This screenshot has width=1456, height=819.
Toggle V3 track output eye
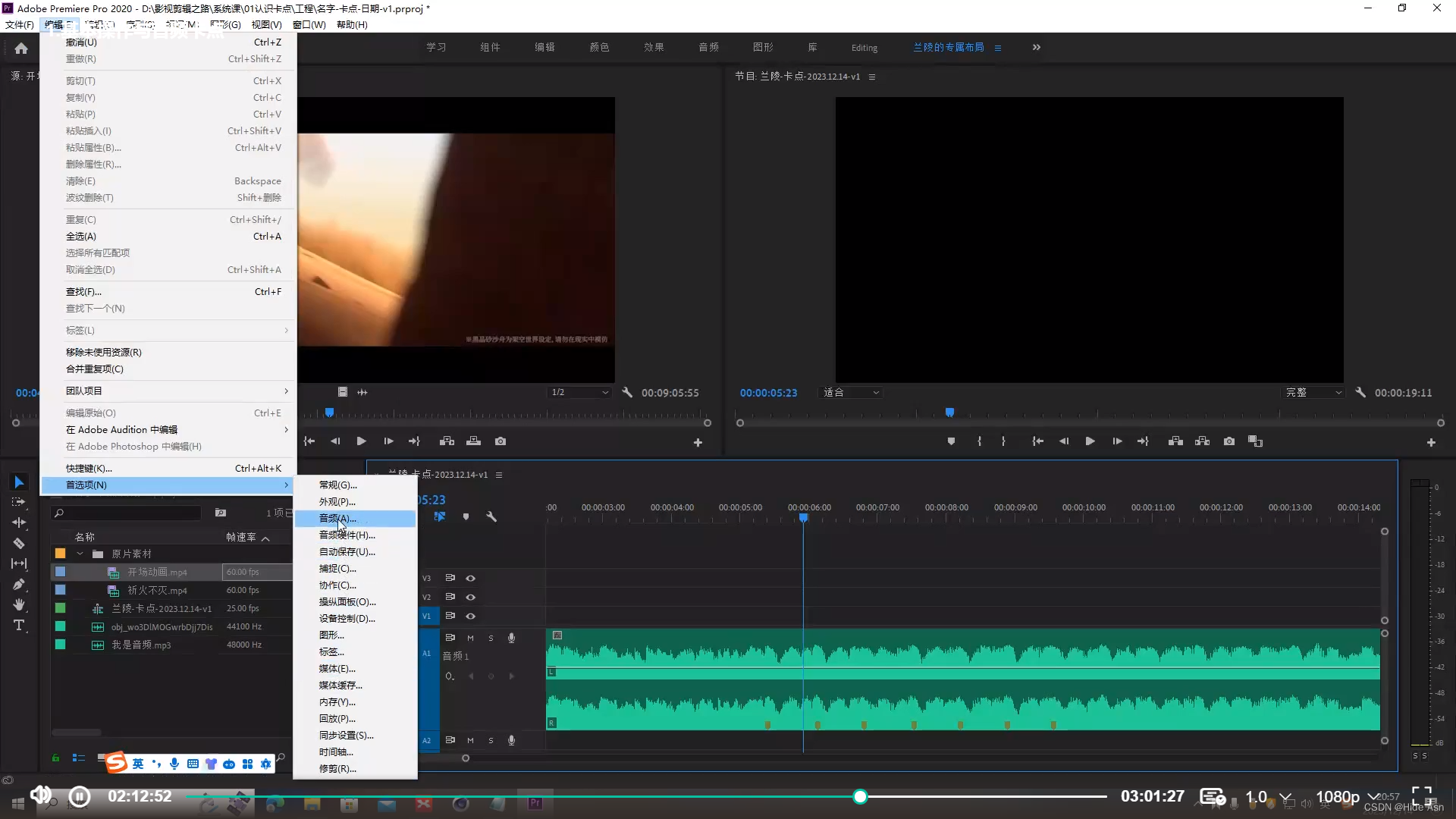(x=470, y=579)
